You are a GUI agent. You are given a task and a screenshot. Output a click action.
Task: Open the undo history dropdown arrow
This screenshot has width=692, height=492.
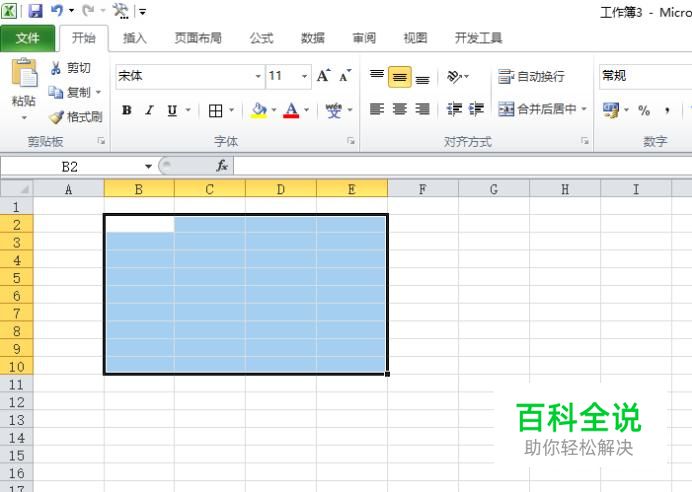pos(71,11)
